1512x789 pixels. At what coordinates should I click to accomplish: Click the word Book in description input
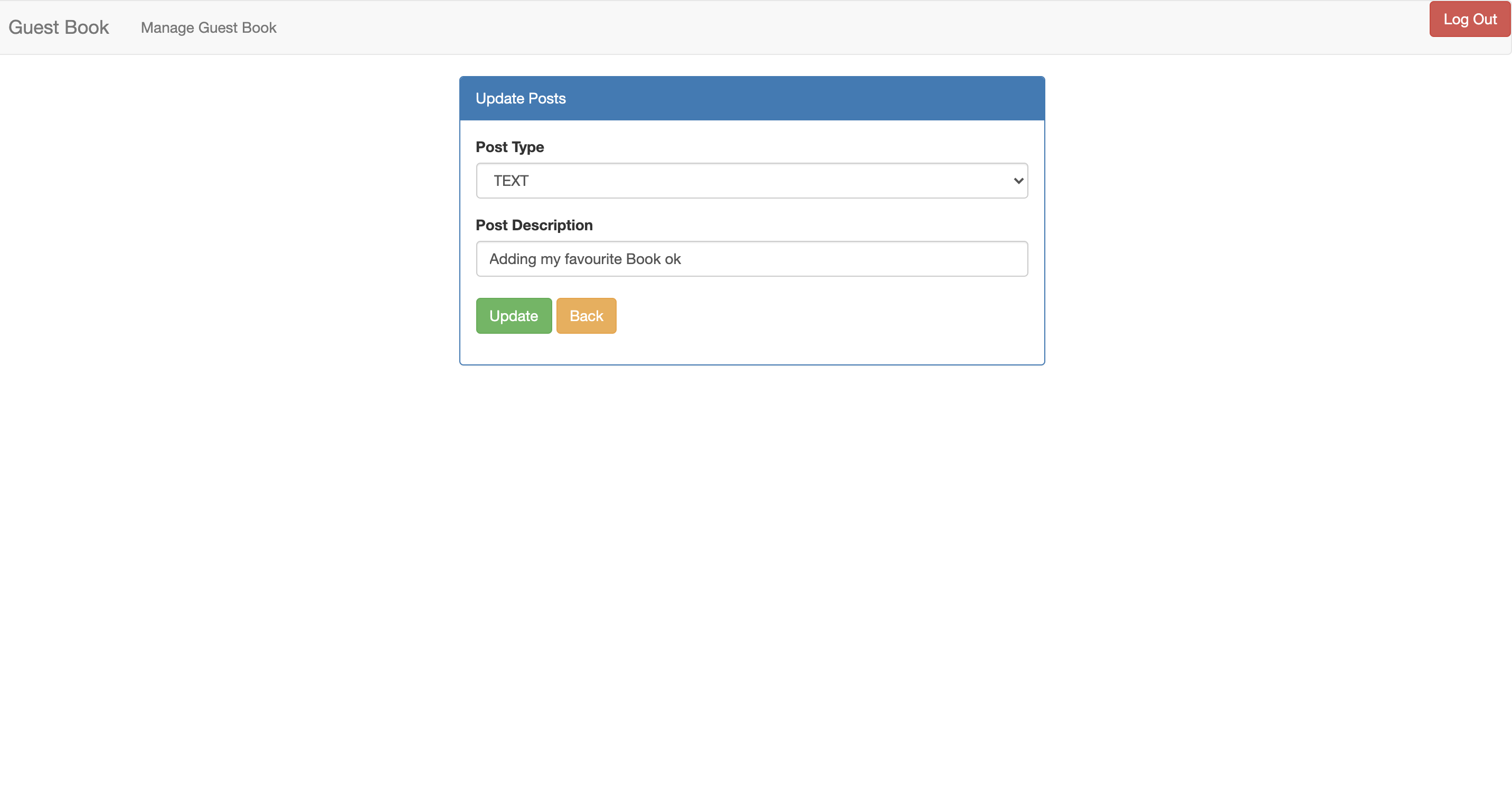642,259
